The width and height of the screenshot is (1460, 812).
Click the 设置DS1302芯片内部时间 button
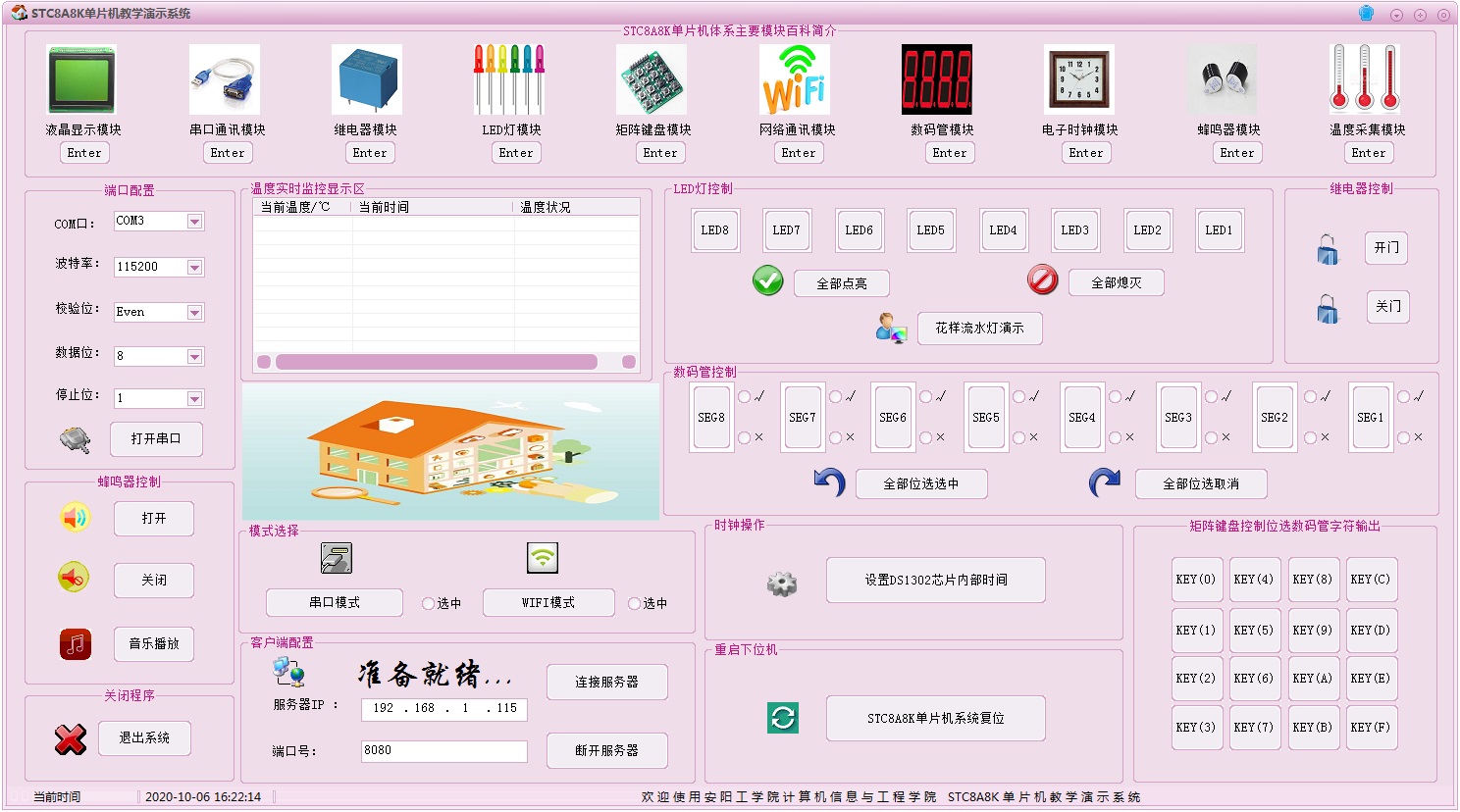pos(936,580)
